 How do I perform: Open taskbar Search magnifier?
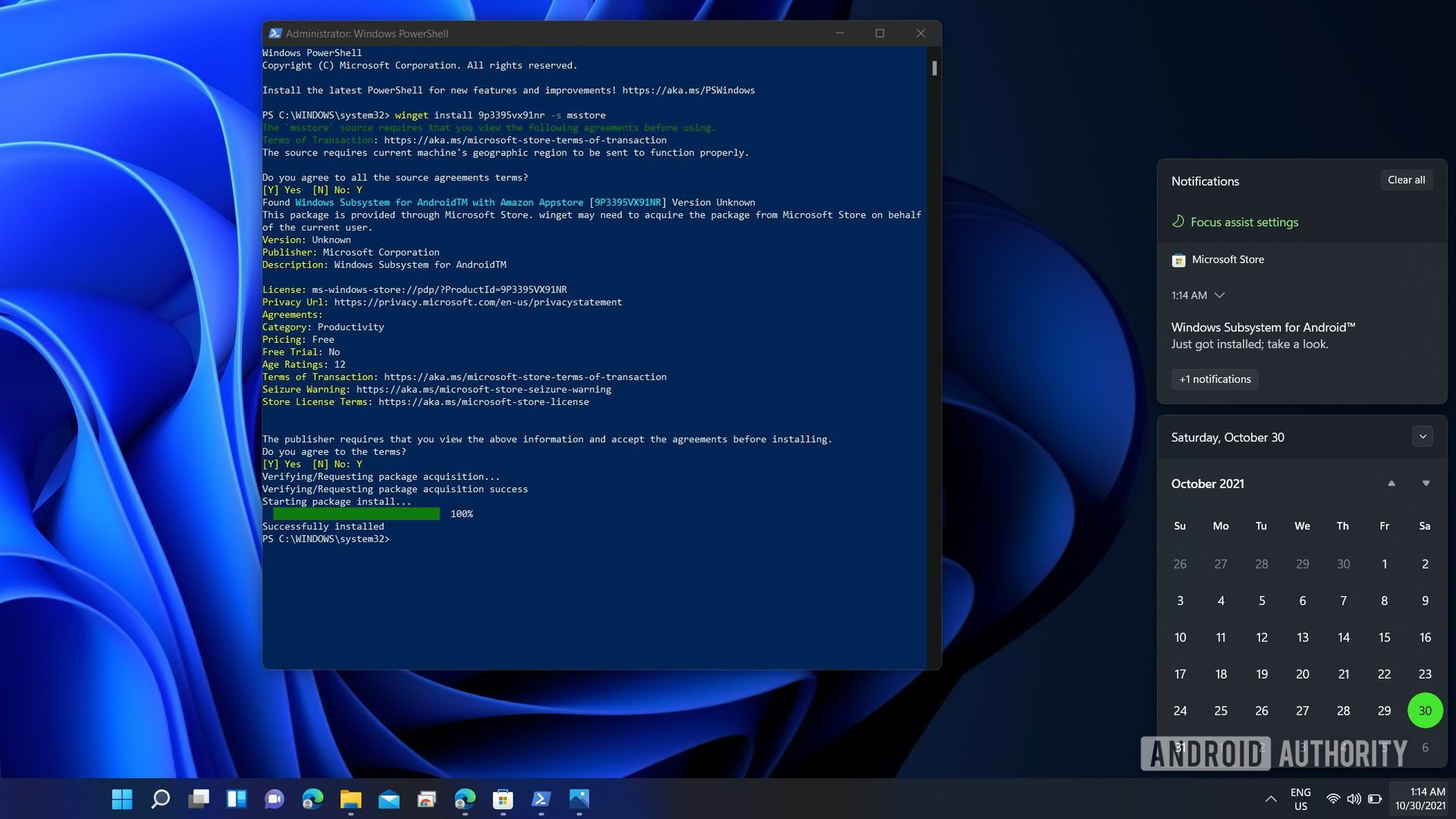pos(160,799)
